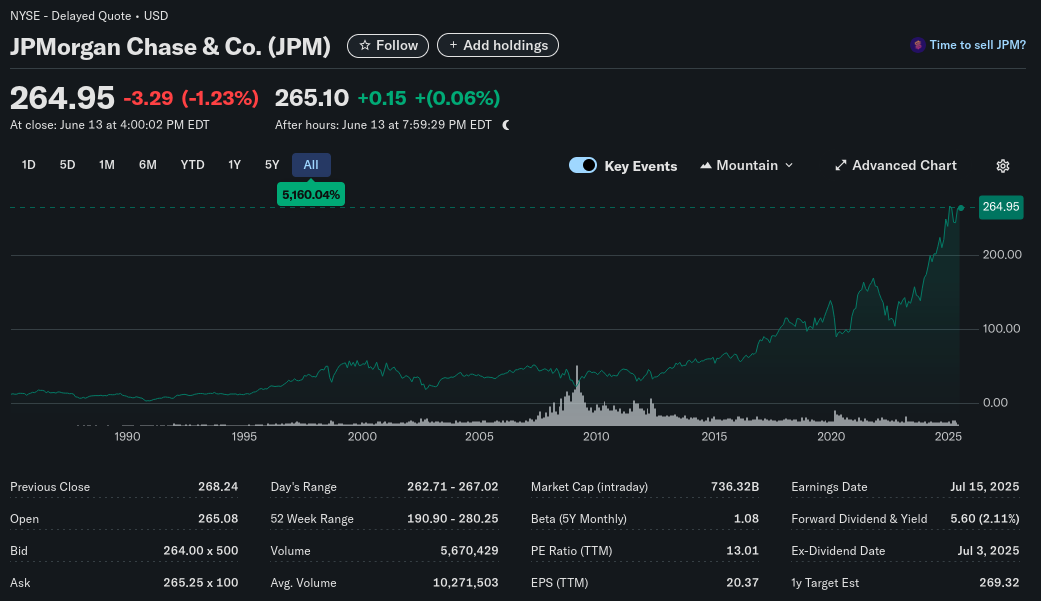Image resolution: width=1041 pixels, height=601 pixels.
Task: Click the -3.29 (-1.23%) change text
Action: point(191,98)
